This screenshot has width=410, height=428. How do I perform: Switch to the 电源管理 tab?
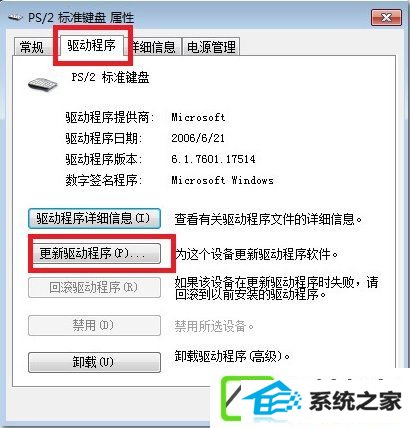pyautogui.click(x=211, y=47)
